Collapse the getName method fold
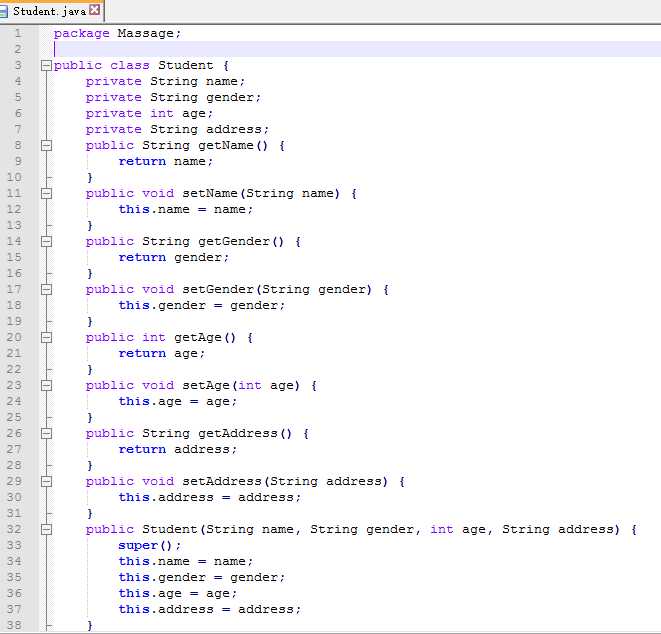 click(46, 145)
